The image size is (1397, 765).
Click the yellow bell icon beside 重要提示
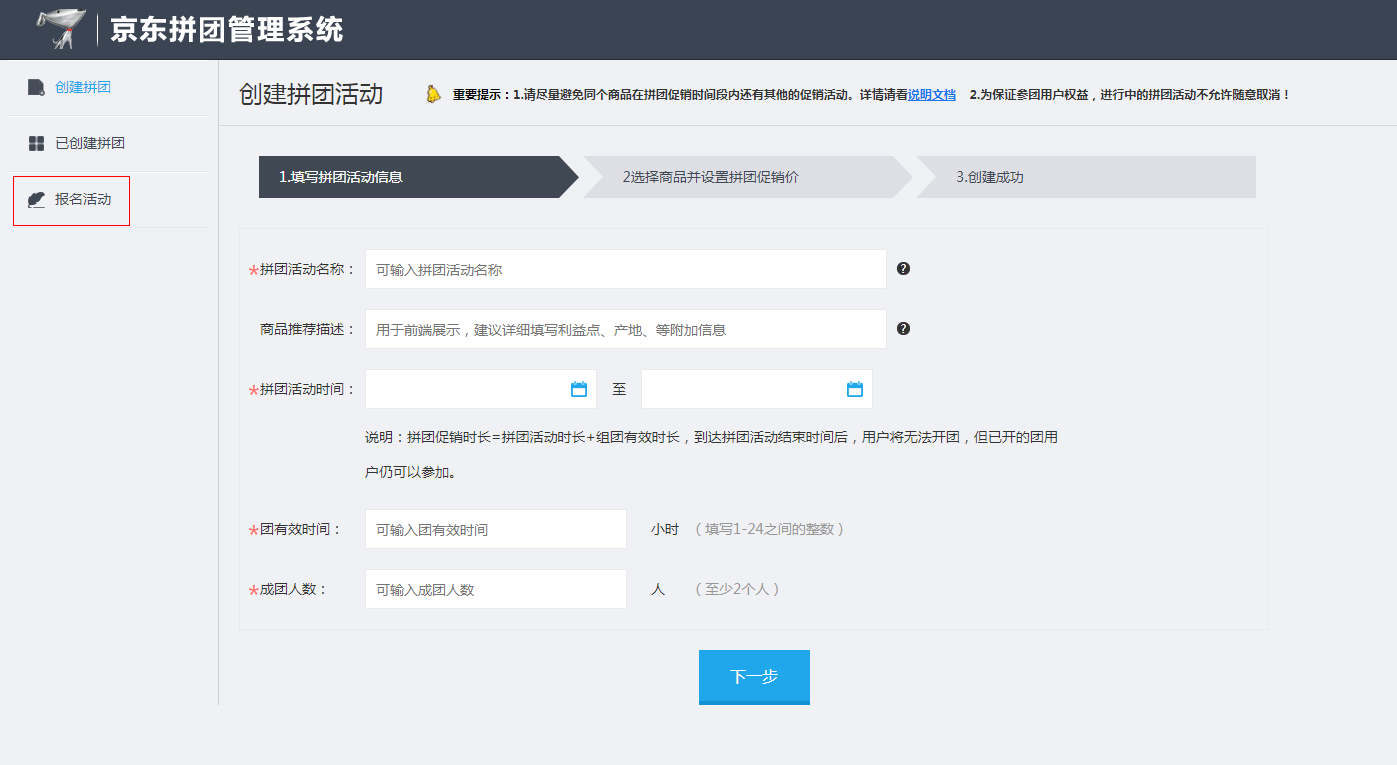click(432, 94)
